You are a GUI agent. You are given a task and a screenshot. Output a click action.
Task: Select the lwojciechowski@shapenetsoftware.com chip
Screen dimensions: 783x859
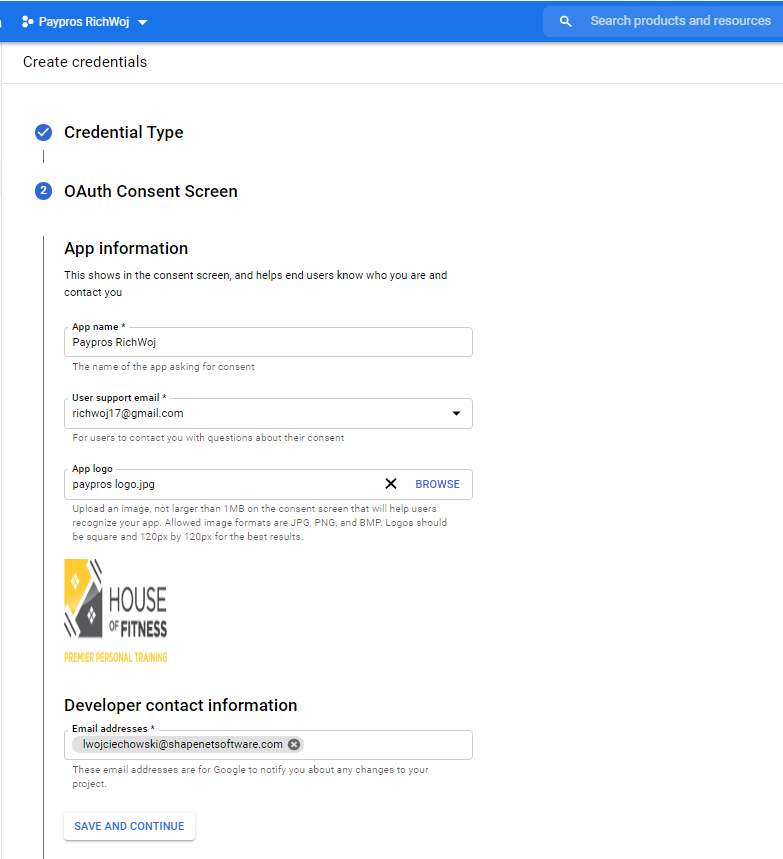point(182,745)
